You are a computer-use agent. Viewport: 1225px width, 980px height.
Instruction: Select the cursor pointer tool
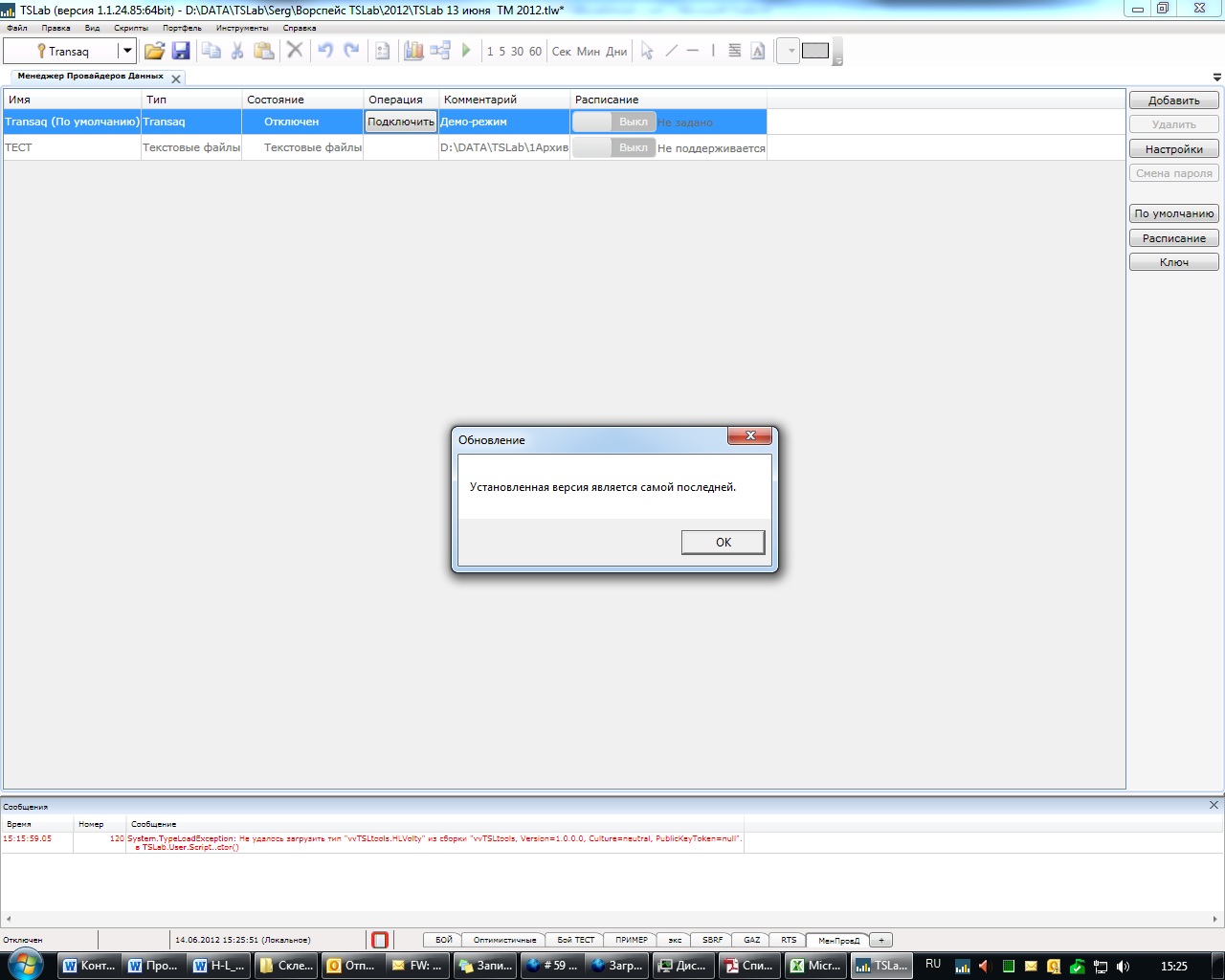tap(647, 51)
